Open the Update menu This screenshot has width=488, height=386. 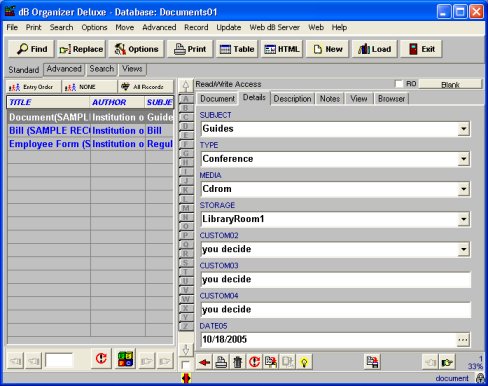[x=229, y=27]
